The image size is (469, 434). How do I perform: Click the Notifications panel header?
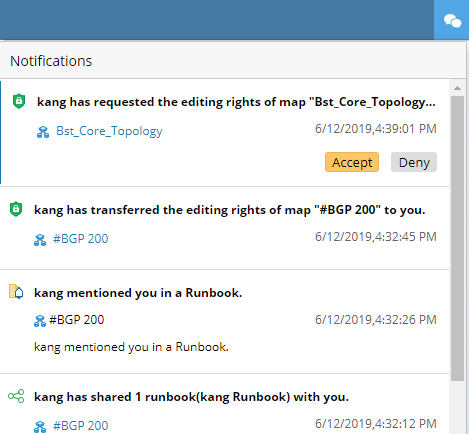(233, 60)
